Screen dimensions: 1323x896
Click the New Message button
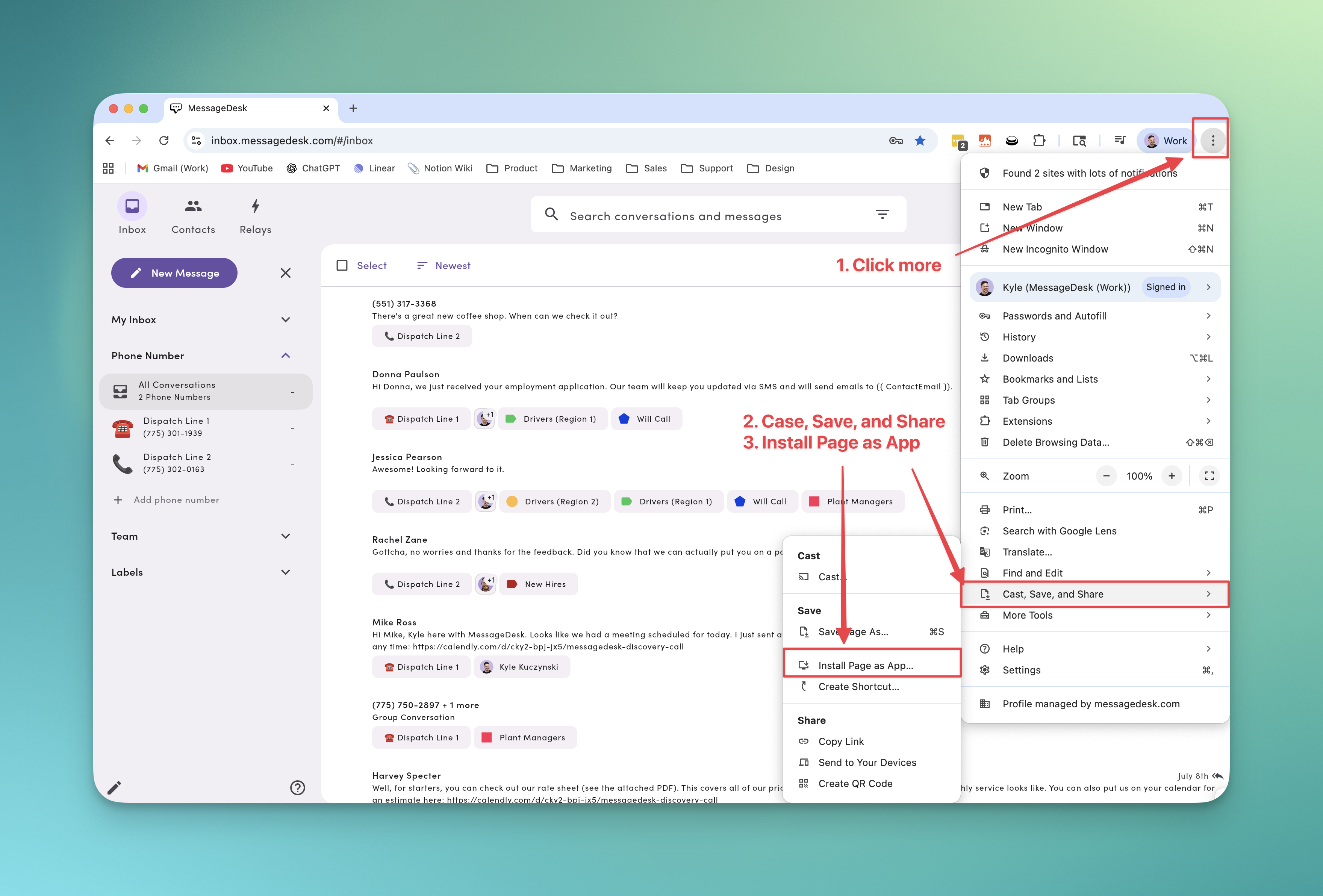click(174, 272)
